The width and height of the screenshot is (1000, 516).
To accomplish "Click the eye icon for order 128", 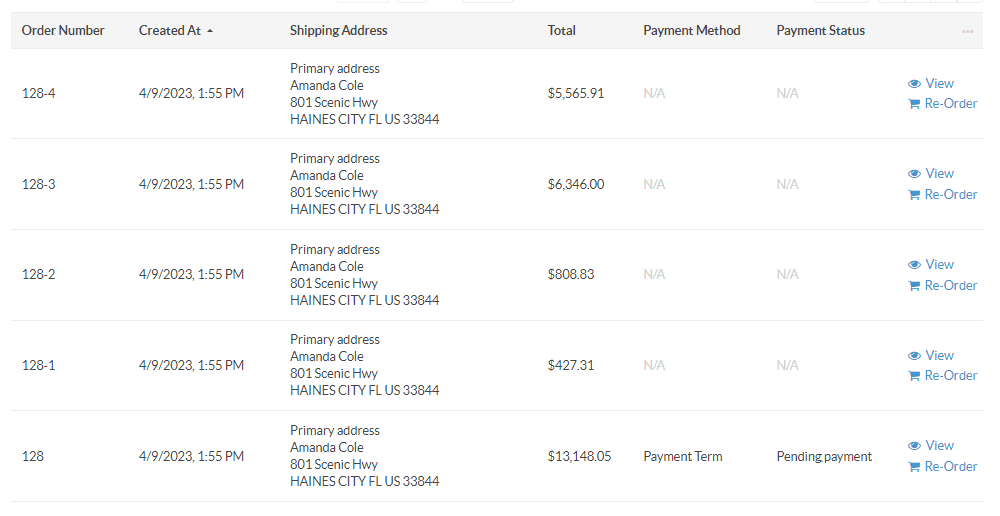I will click(x=914, y=446).
